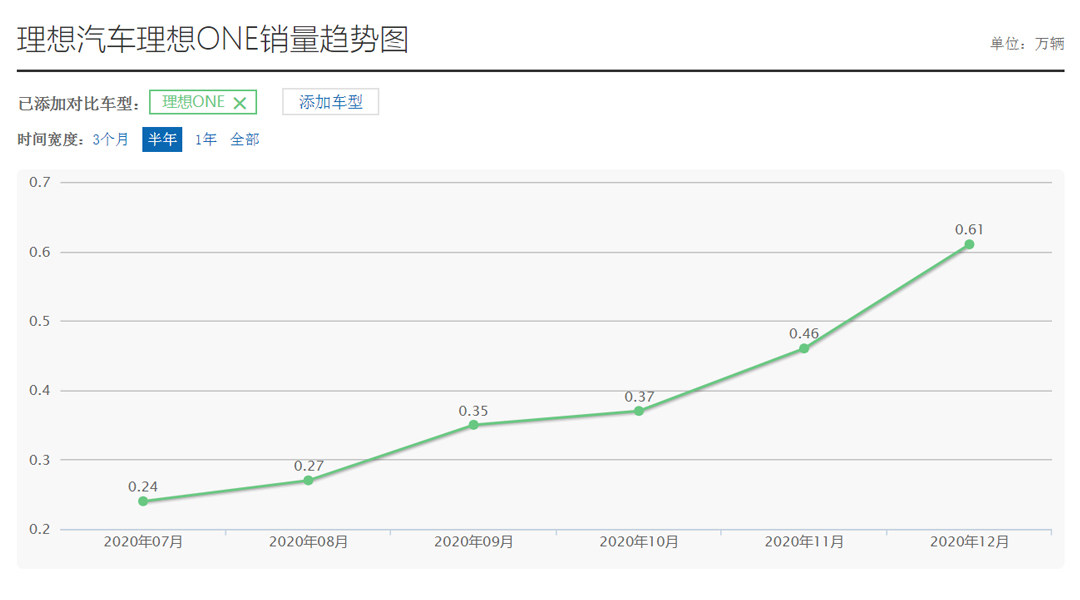Screen dimensions: 1080x600
Task: Remove the 理想ONE comparison tag via X
Action: coord(239,103)
